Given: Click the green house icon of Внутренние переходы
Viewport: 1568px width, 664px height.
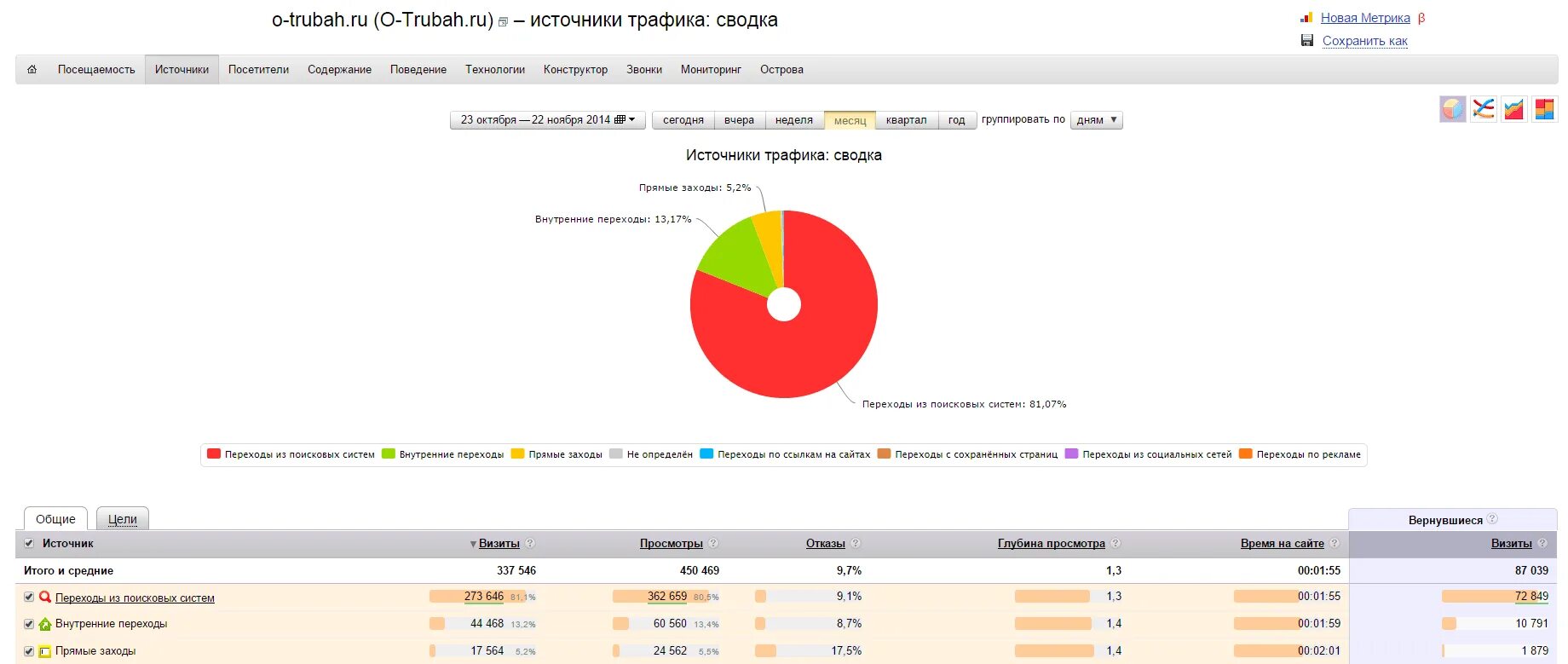Looking at the screenshot, I should (x=45, y=624).
